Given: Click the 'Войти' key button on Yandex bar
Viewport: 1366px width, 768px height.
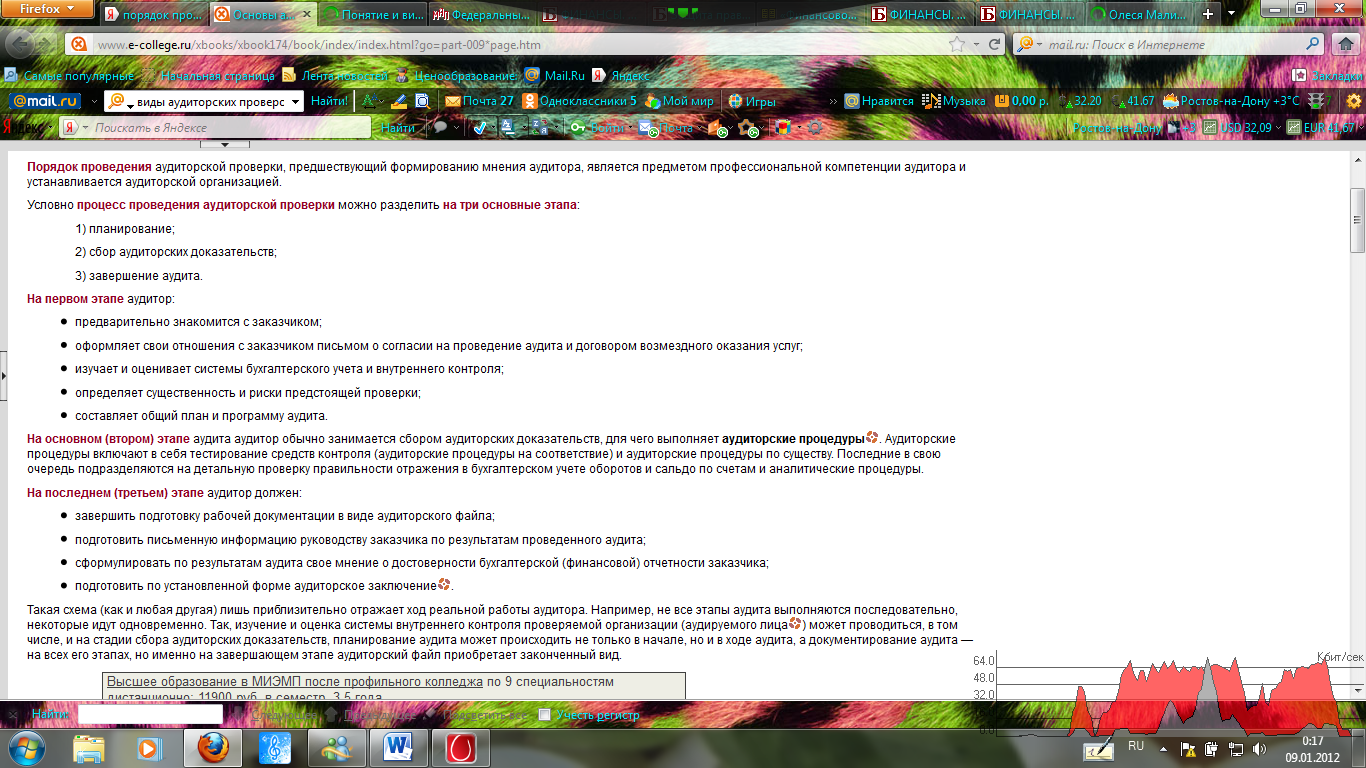Looking at the screenshot, I should (x=599, y=128).
